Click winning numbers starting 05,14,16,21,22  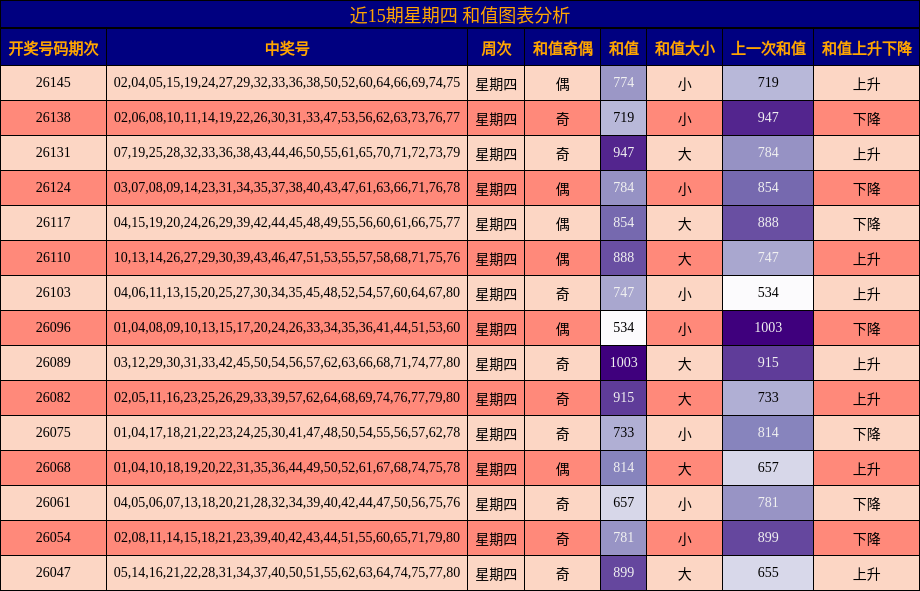click(287, 572)
